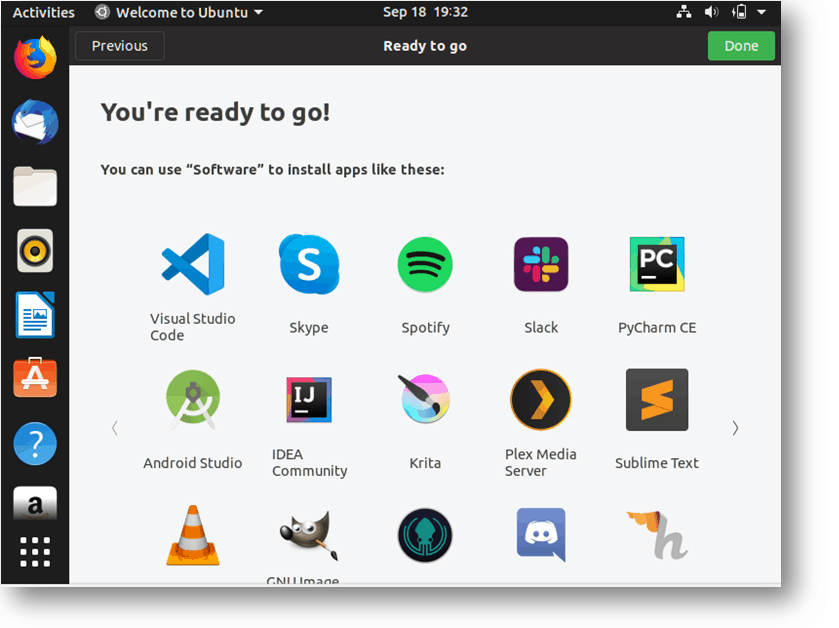Click the volume icon in top bar

coord(711,12)
